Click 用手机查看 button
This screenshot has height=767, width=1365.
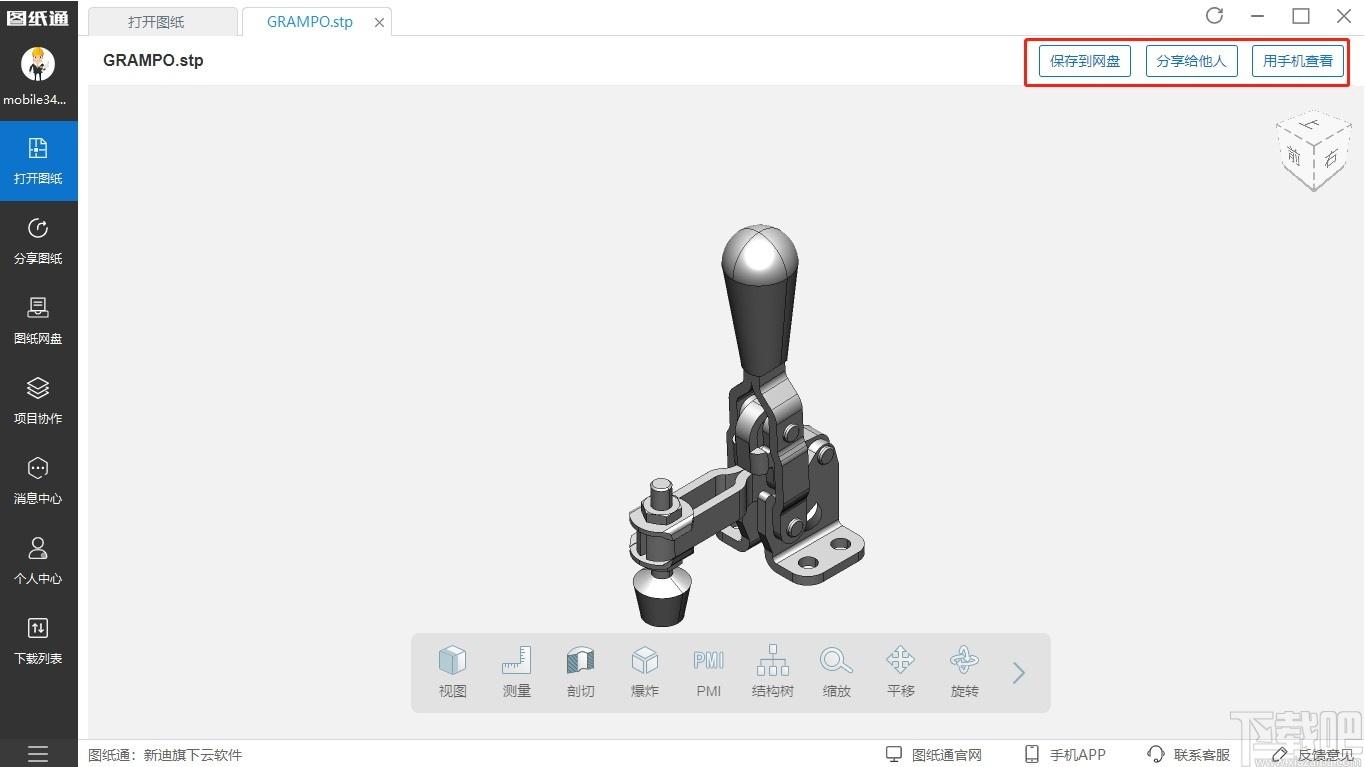click(x=1297, y=61)
